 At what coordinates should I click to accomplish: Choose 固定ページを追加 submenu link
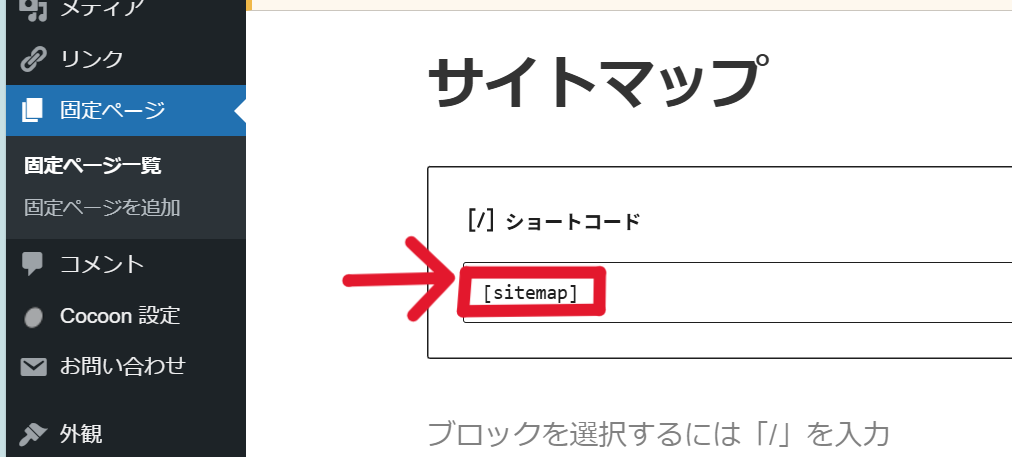point(102,208)
